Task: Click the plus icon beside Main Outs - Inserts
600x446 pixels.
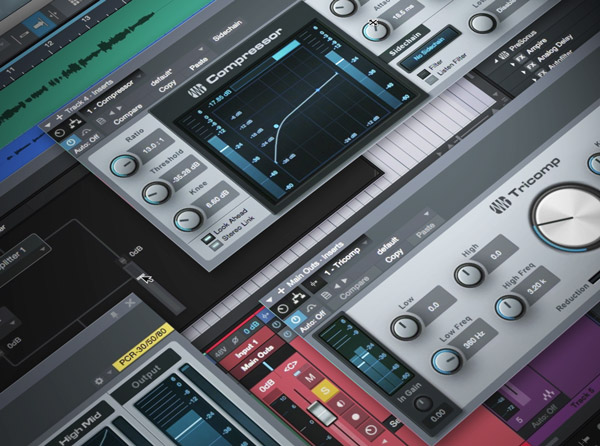Action: [281, 291]
